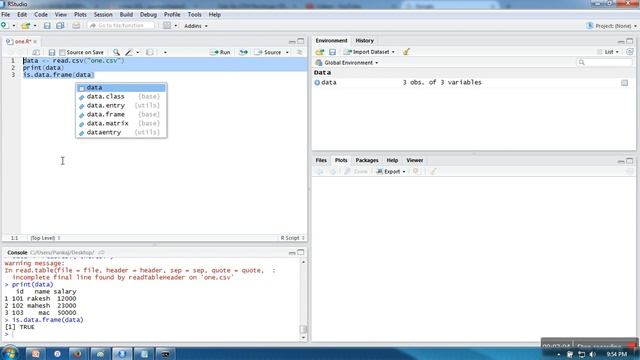Open the Project (None) dropdown

pos(611,26)
